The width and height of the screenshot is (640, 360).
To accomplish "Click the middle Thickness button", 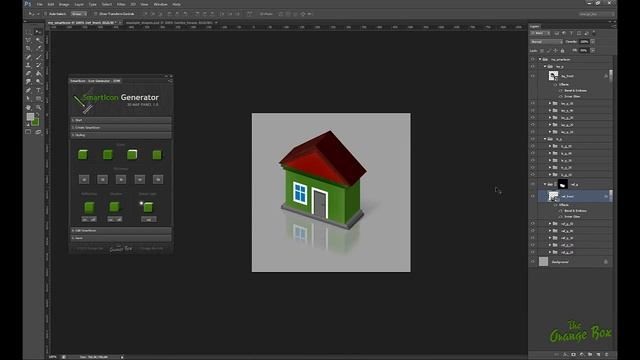I will coord(121,179).
